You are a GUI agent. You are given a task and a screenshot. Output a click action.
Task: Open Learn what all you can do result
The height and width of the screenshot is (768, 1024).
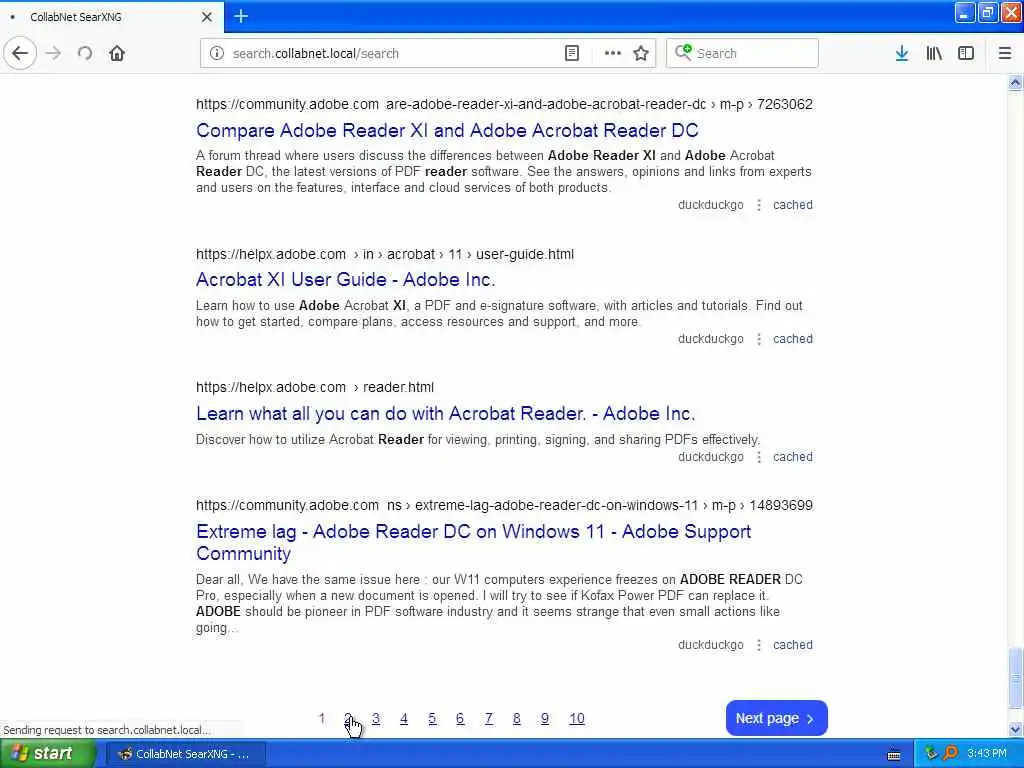[x=445, y=413]
